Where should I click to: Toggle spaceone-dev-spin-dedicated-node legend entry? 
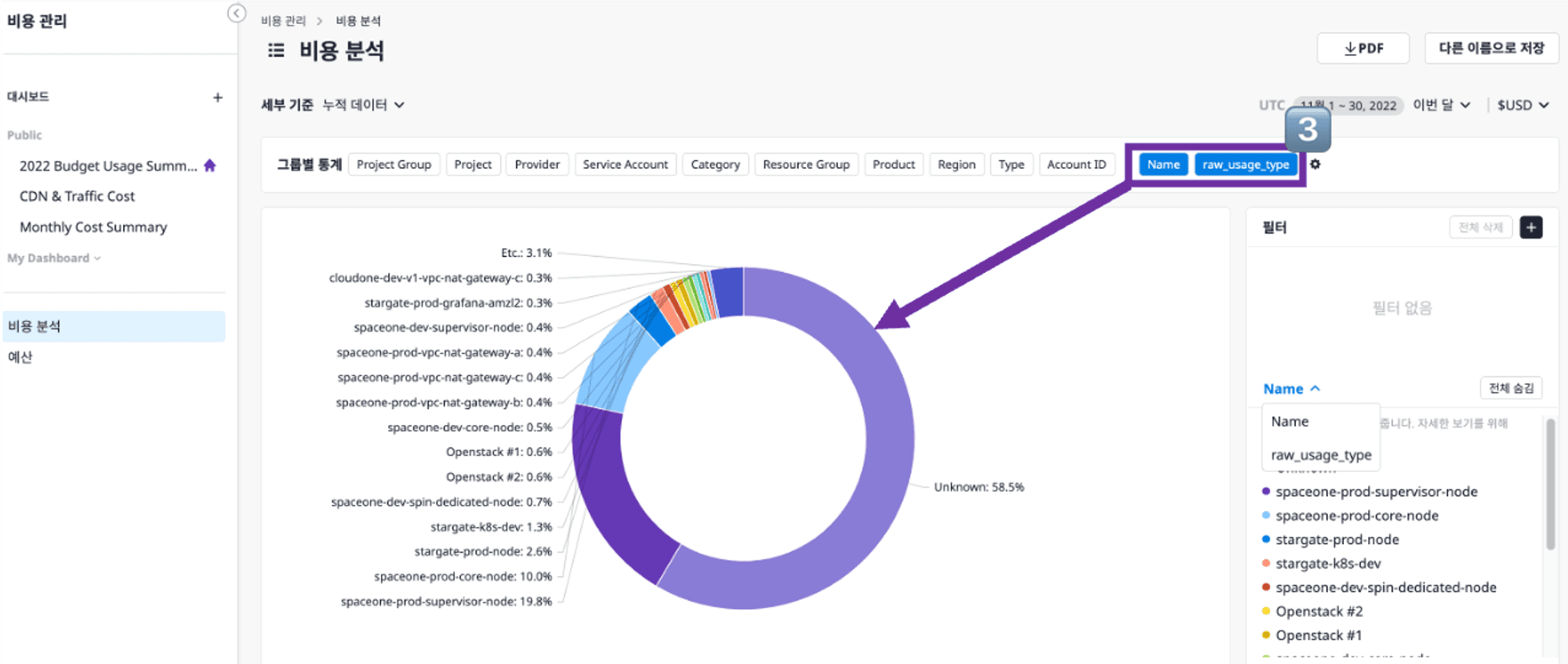1379,588
